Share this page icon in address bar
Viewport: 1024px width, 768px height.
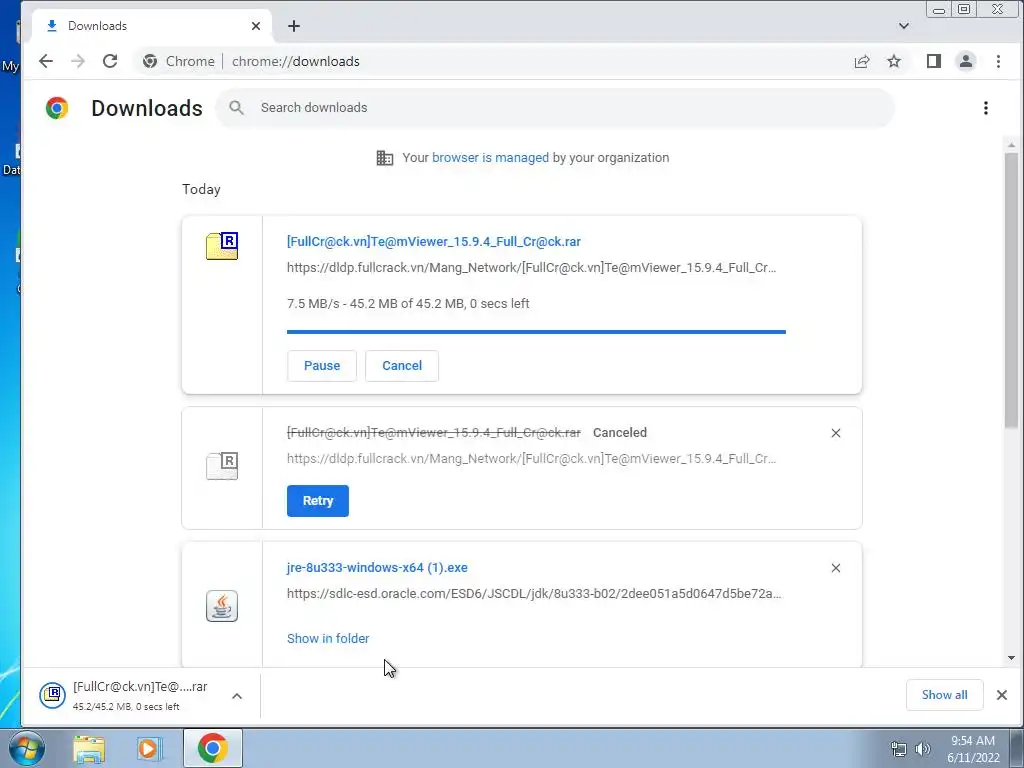click(862, 61)
